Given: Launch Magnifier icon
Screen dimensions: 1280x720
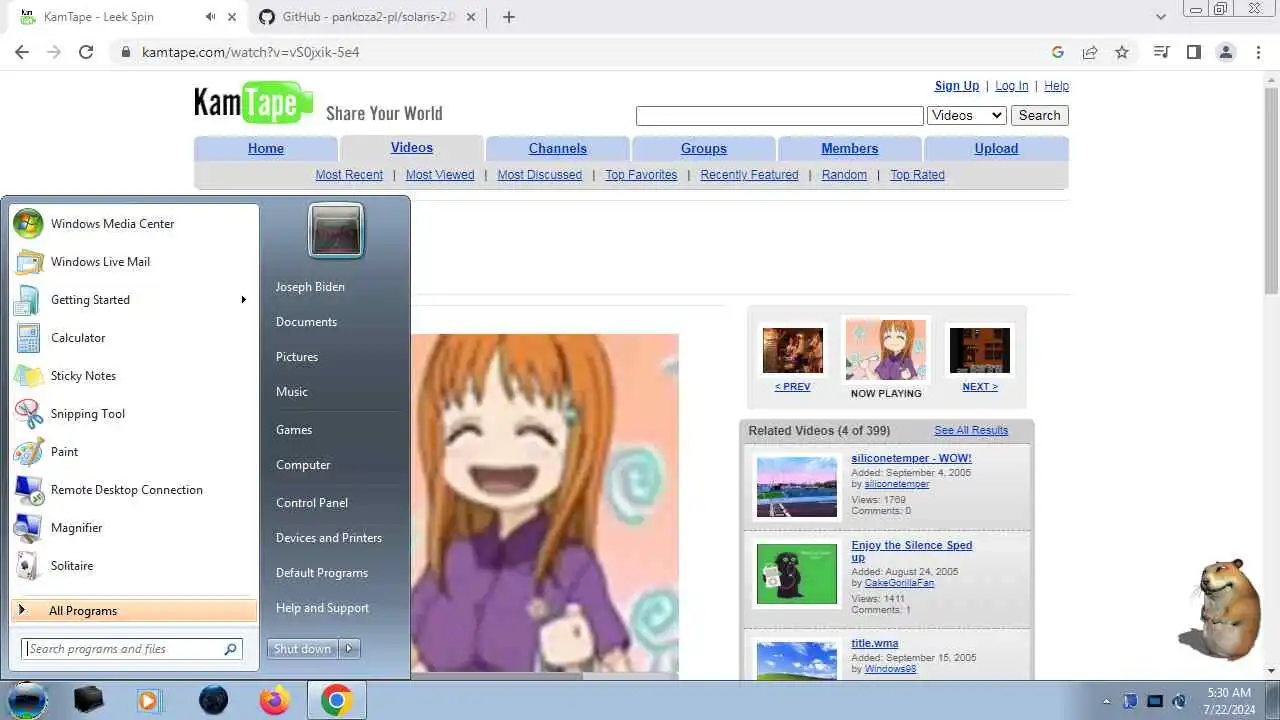Looking at the screenshot, I should (x=28, y=528).
